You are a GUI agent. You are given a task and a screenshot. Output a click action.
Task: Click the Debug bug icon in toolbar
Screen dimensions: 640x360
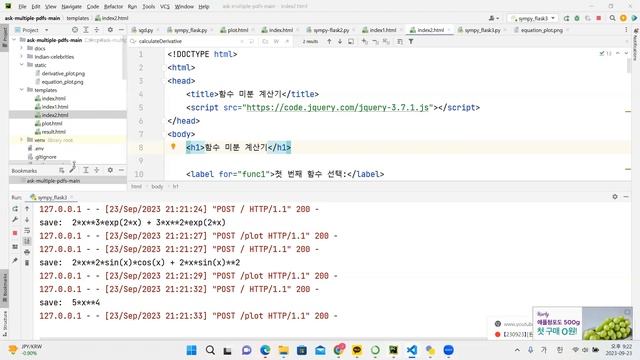pyautogui.click(x=577, y=18)
